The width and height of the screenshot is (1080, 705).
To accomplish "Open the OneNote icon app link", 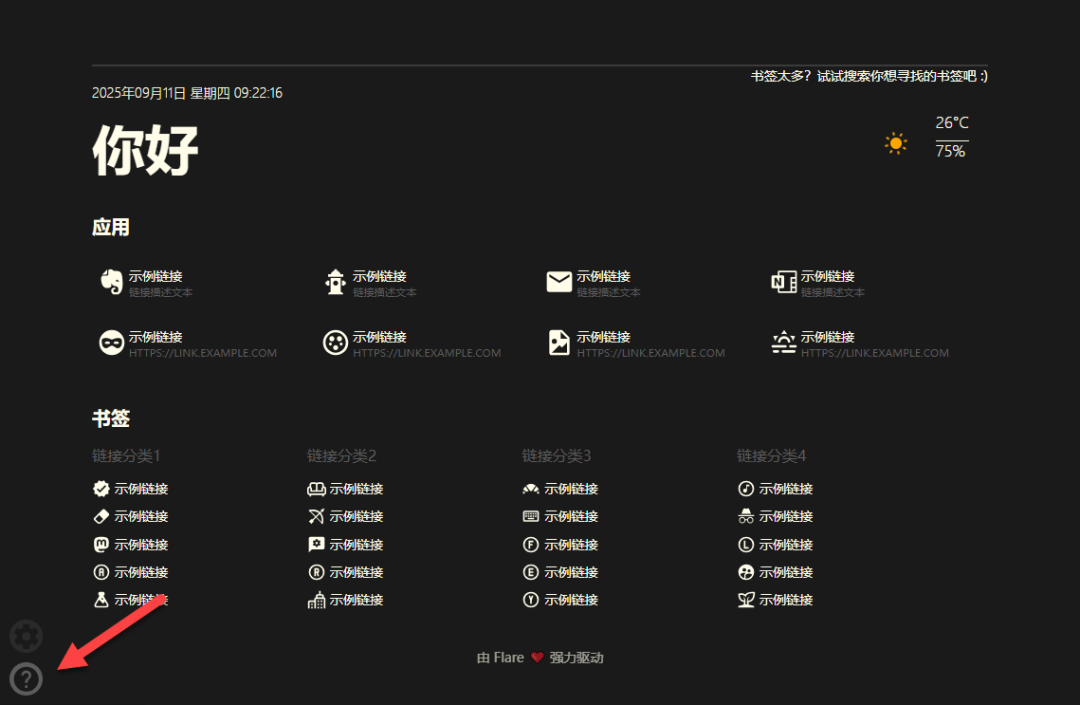I will pos(818,283).
